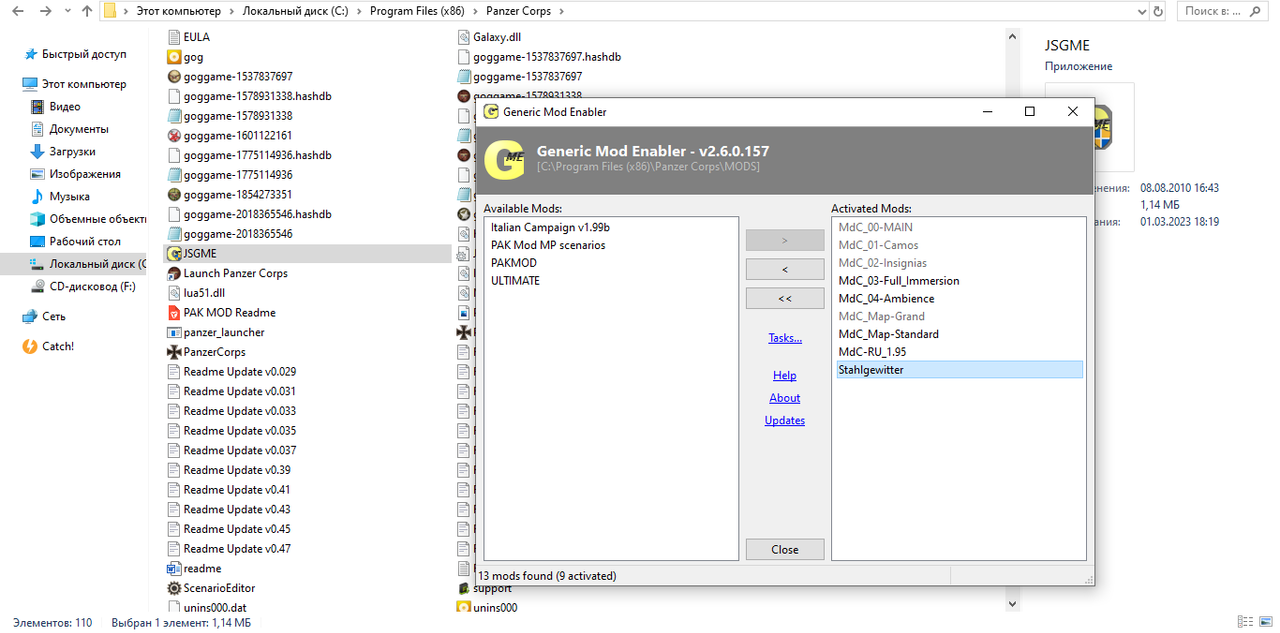Viewport: 1280px width, 633px height.
Task: Click the file list scrollbar up arrow
Action: click(x=1011, y=35)
